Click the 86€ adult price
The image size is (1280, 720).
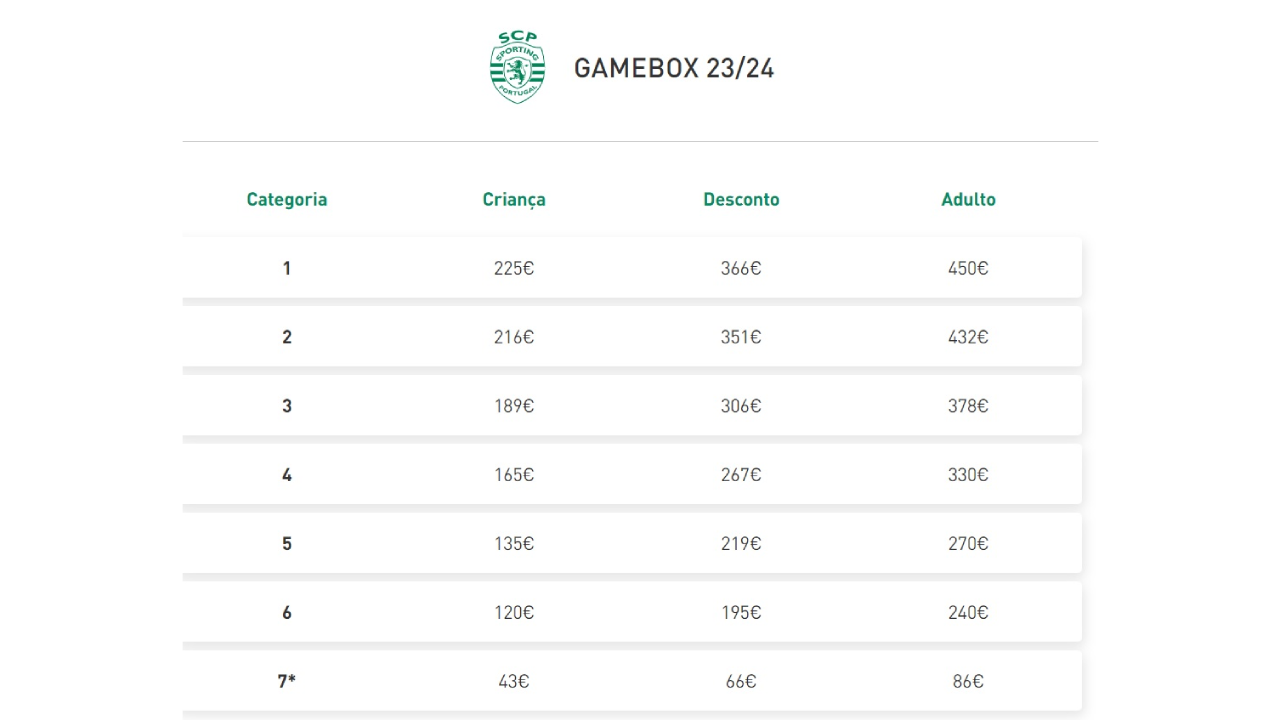[968, 681]
